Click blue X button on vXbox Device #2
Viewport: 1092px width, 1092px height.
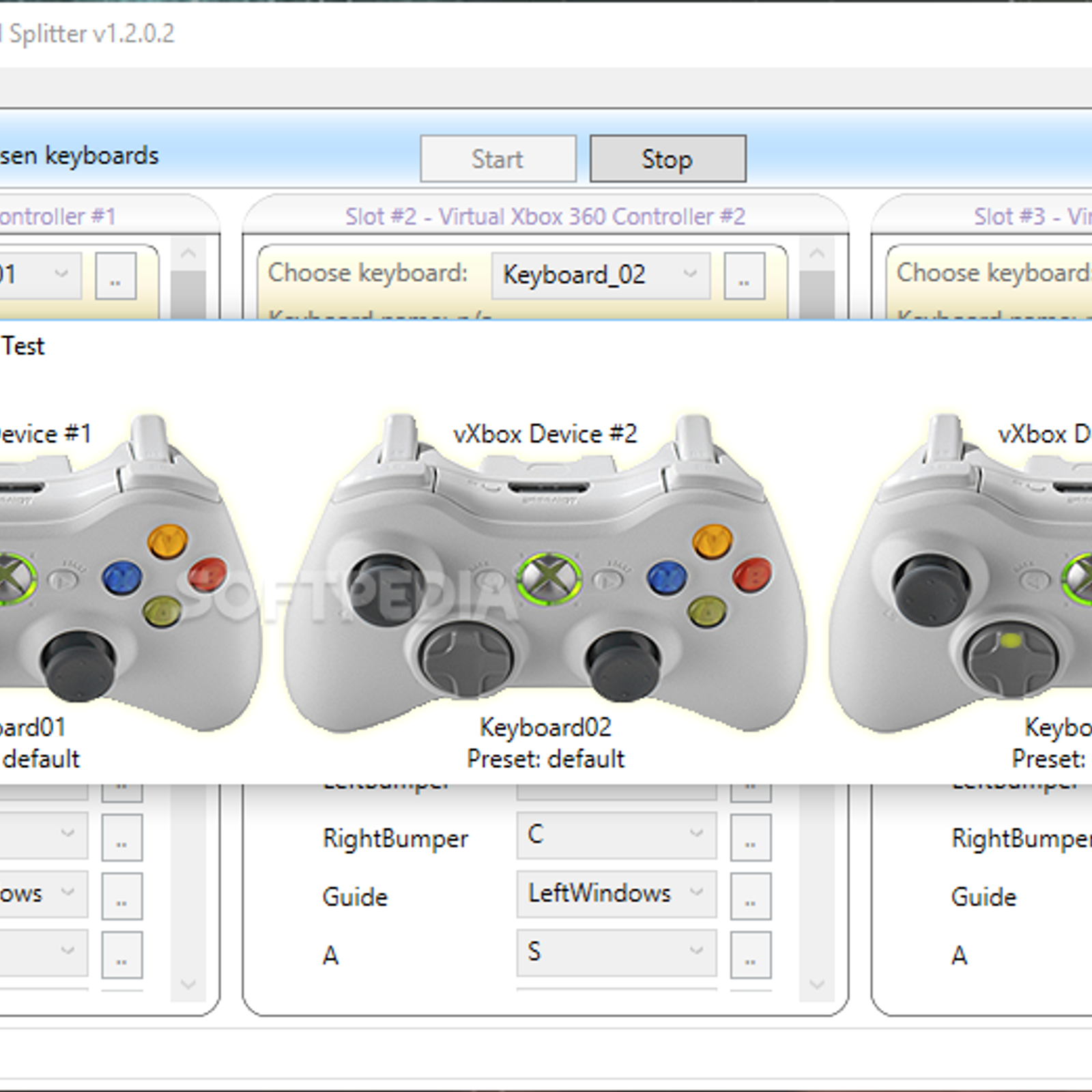667,577
